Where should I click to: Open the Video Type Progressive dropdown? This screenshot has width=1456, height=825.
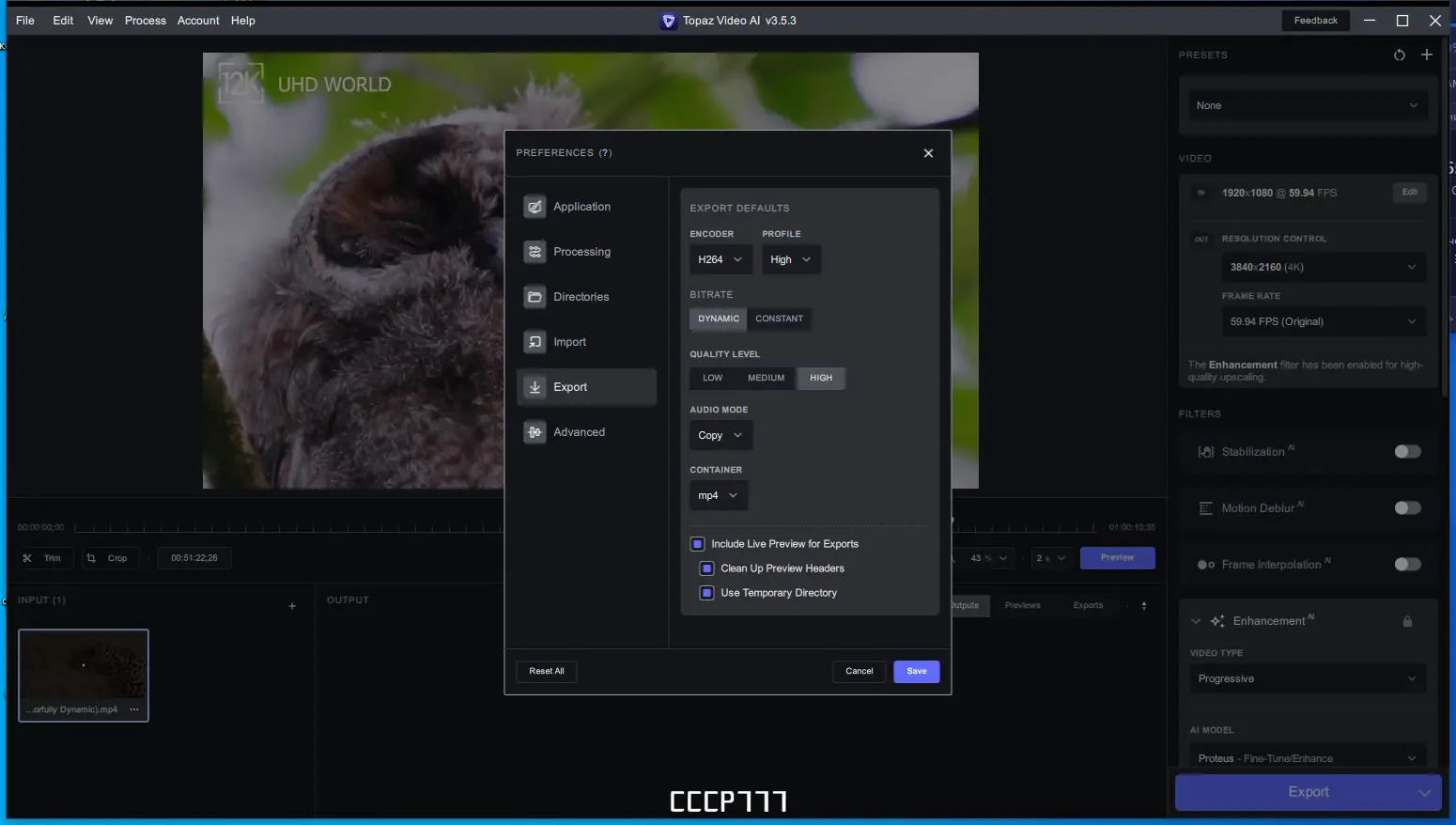tap(1308, 678)
